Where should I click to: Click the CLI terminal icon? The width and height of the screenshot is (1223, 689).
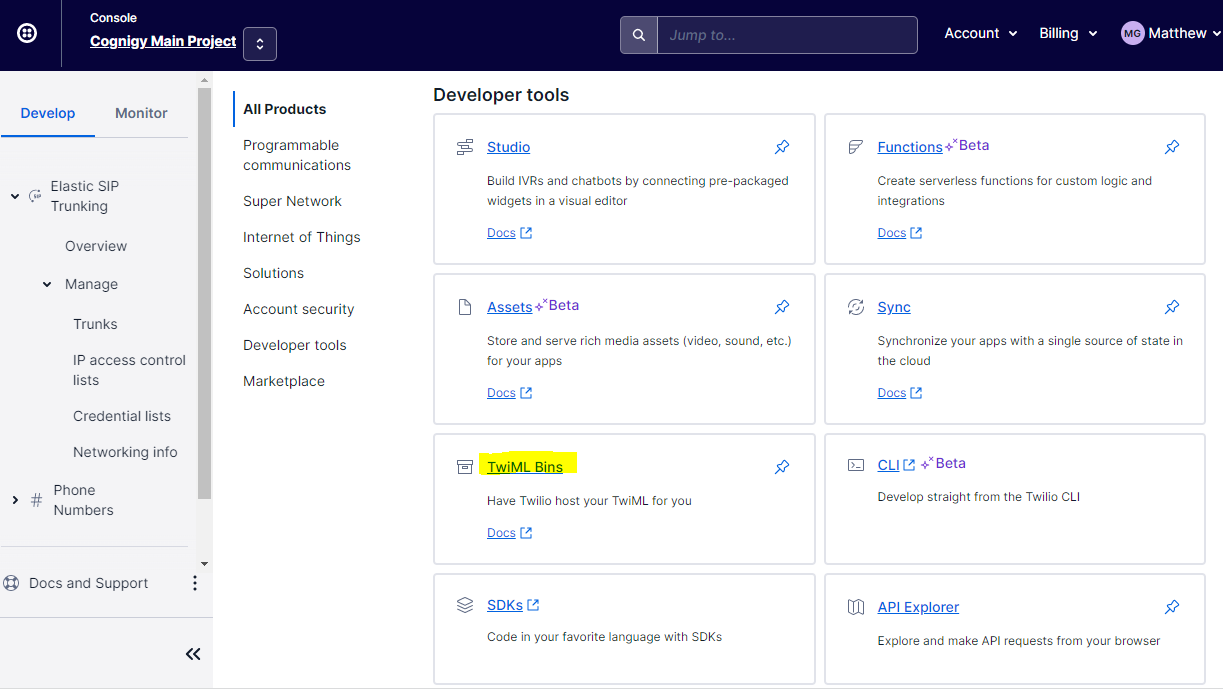point(855,465)
